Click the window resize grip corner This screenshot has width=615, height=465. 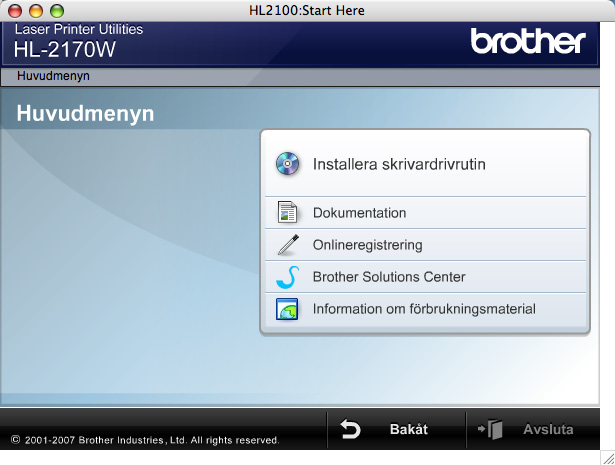(608, 458)
